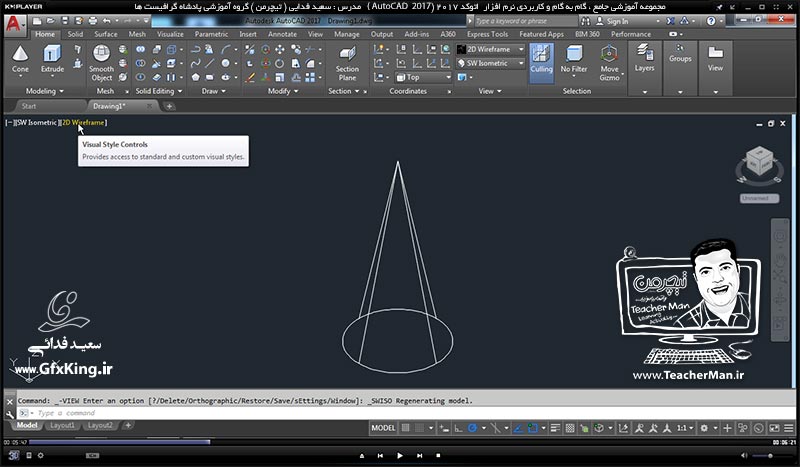
Task: Select the Cone modeling tool
Action: (20, 60)
